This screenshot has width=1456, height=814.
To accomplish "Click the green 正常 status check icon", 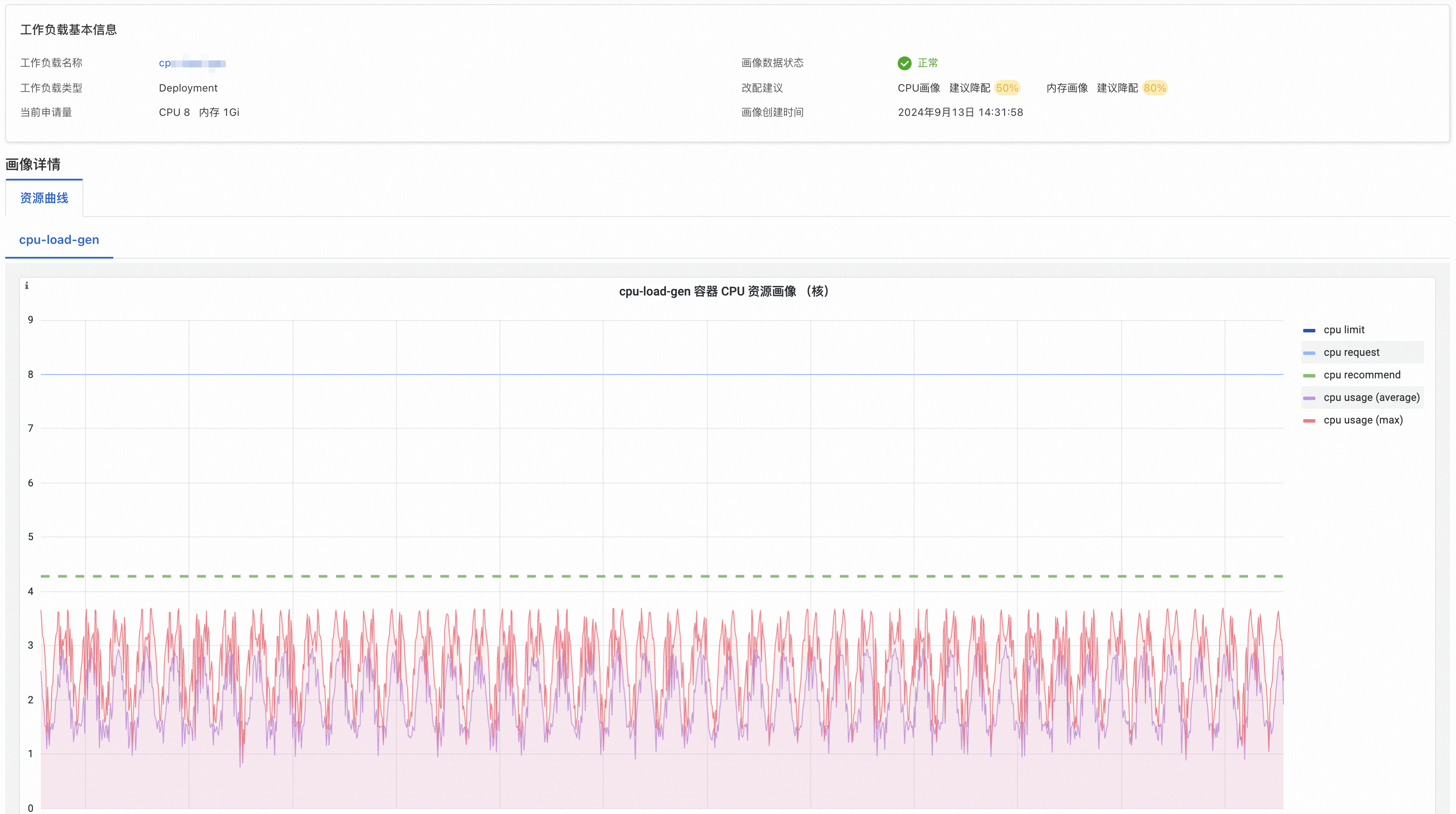I will pos(904,63).
